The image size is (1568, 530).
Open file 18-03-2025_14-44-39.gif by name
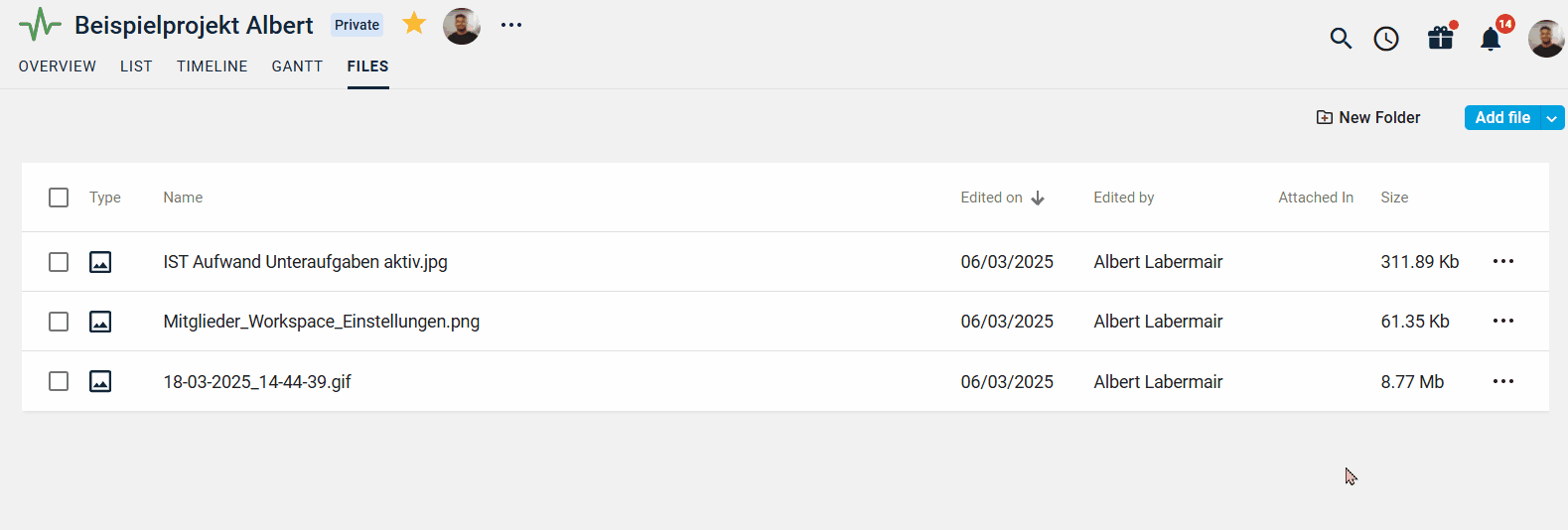point(257,381)
